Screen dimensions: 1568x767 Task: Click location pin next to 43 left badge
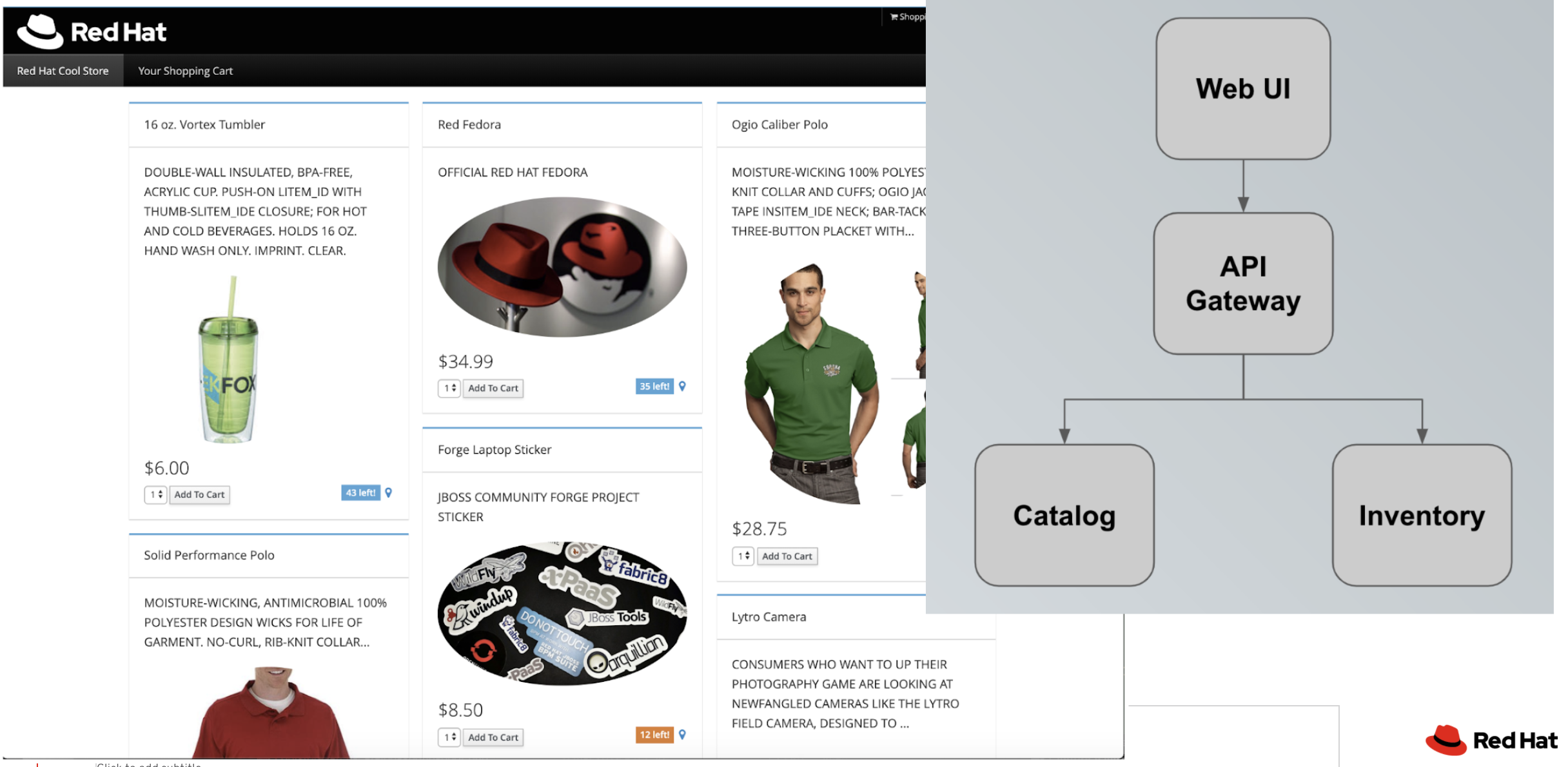click(x=388, y=492)
